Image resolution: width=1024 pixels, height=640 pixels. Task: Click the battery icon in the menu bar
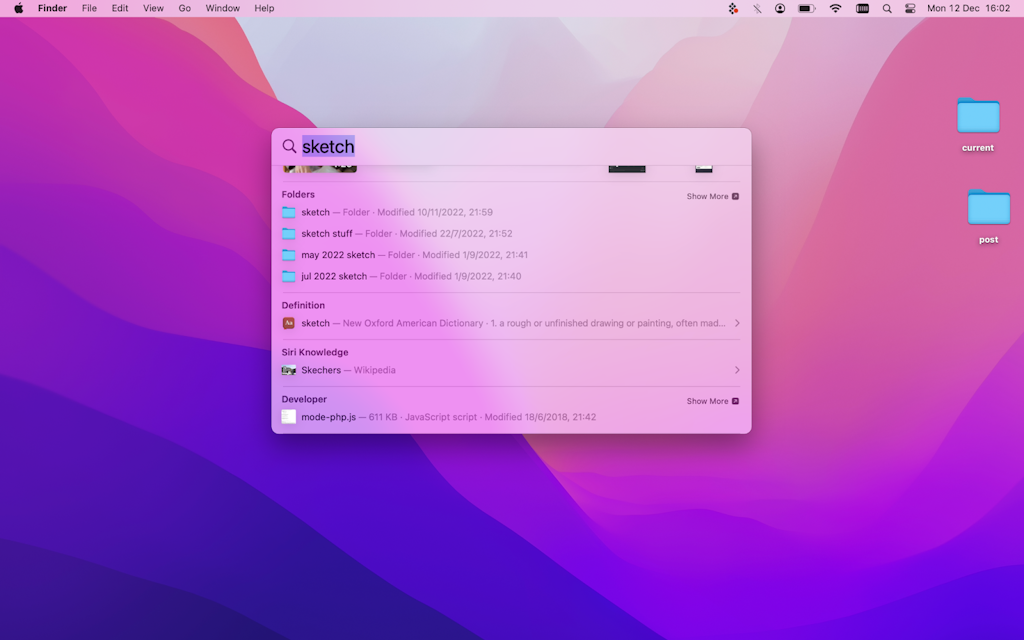[x=804, y=8]
